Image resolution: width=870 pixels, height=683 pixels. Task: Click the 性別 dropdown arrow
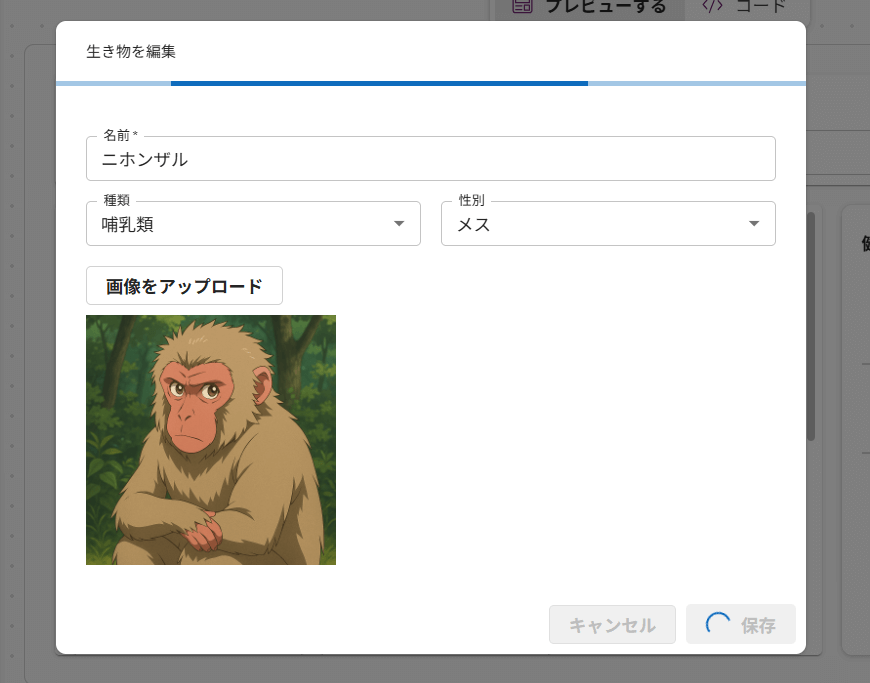coord(754,224)
